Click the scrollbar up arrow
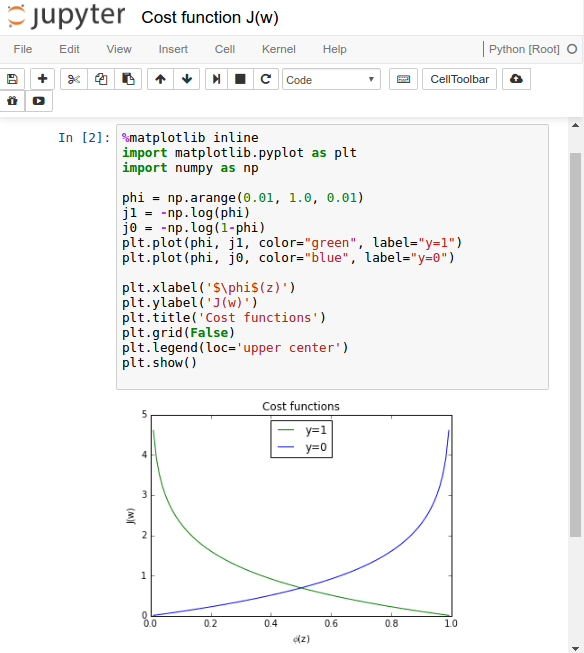The width and height of the screenshot is (584, 653). point(575,125)
